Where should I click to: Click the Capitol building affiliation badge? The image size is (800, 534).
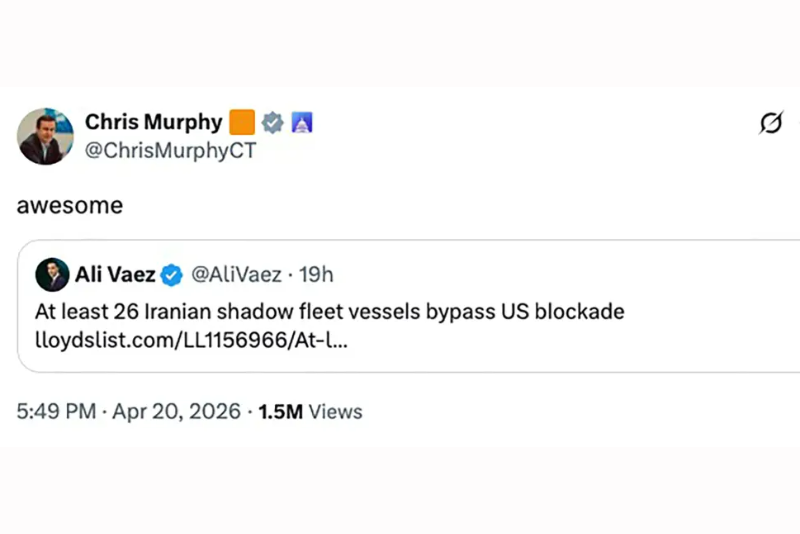(x=302, y=123)
